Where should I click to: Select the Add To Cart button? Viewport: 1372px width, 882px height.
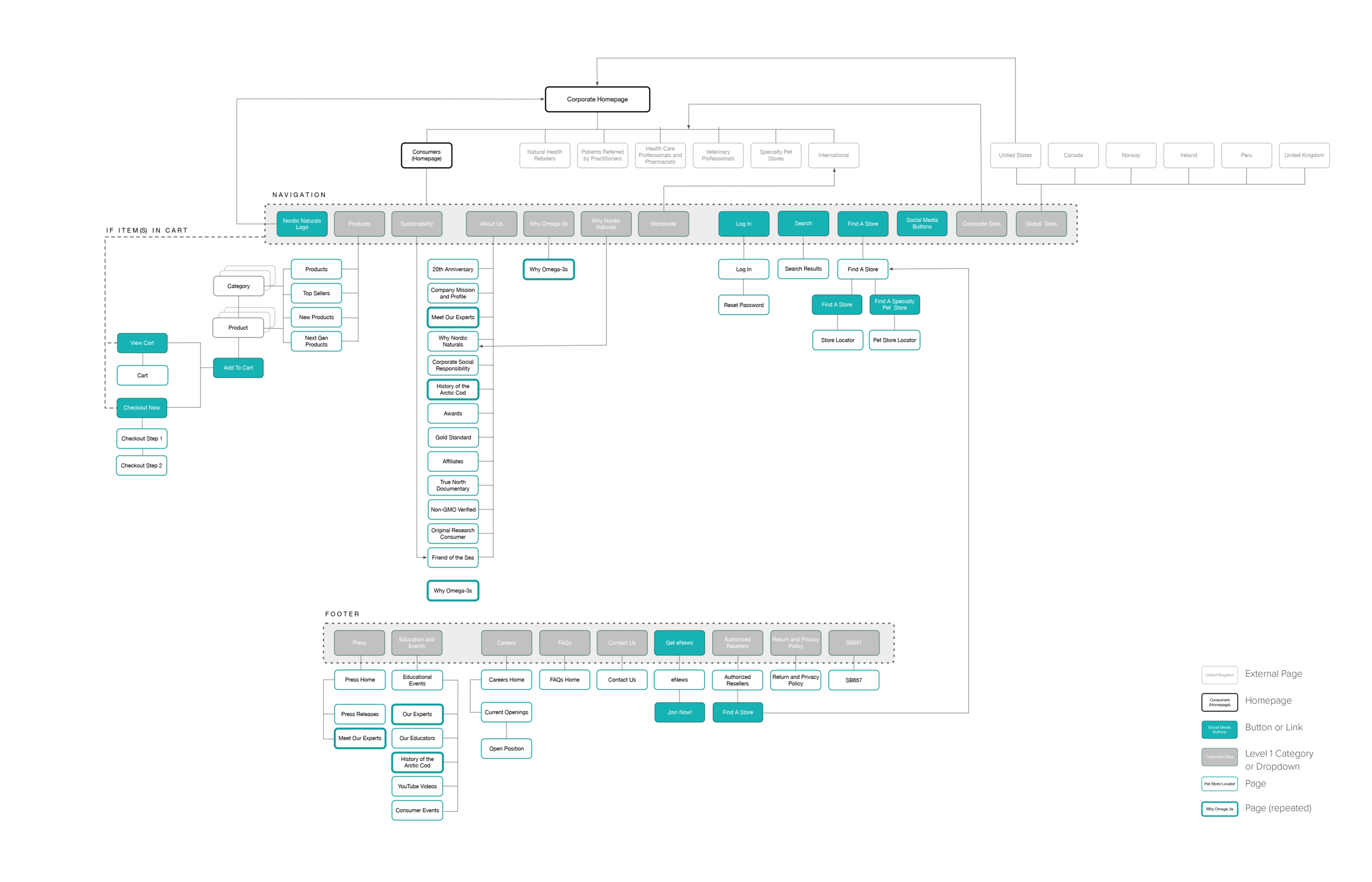pyautogui.click(x=238, y=367)
